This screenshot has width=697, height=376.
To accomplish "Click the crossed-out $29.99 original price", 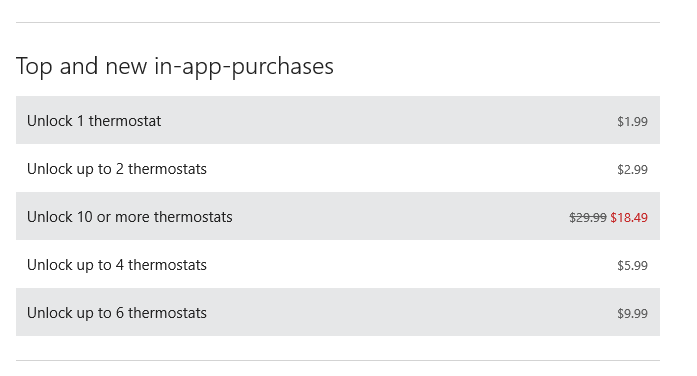I will point(588,217).
